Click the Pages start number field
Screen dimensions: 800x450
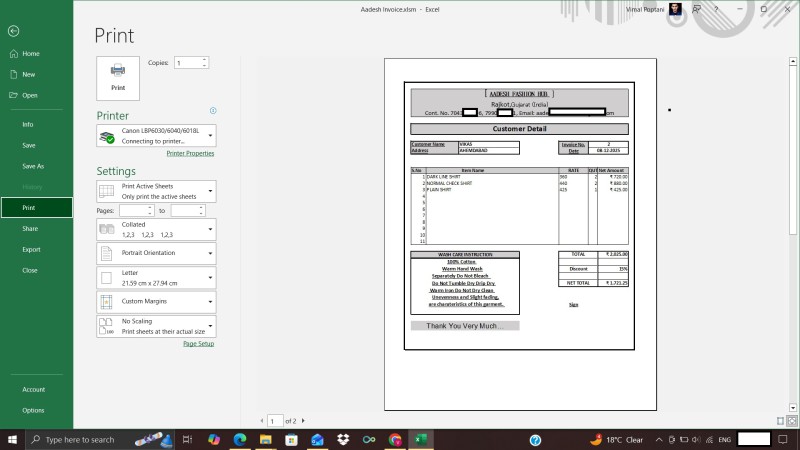click(x=134, y=211)
